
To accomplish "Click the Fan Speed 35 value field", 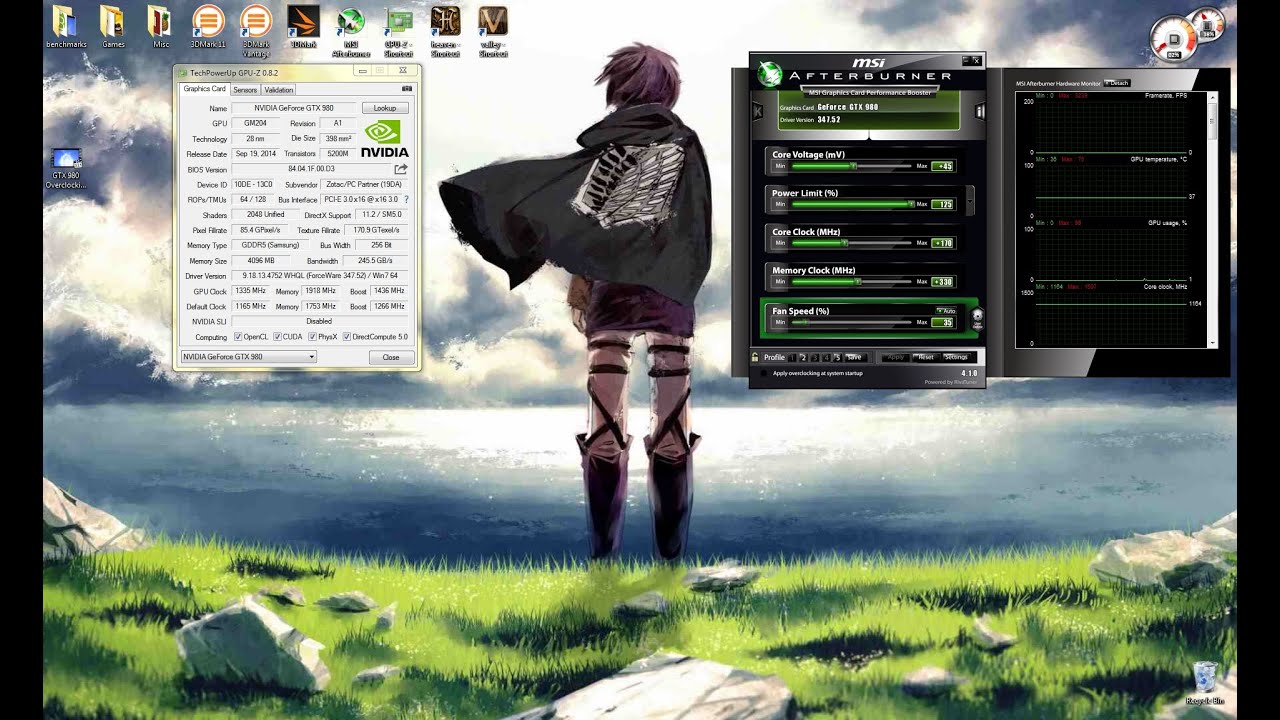I will click(943, 322).
